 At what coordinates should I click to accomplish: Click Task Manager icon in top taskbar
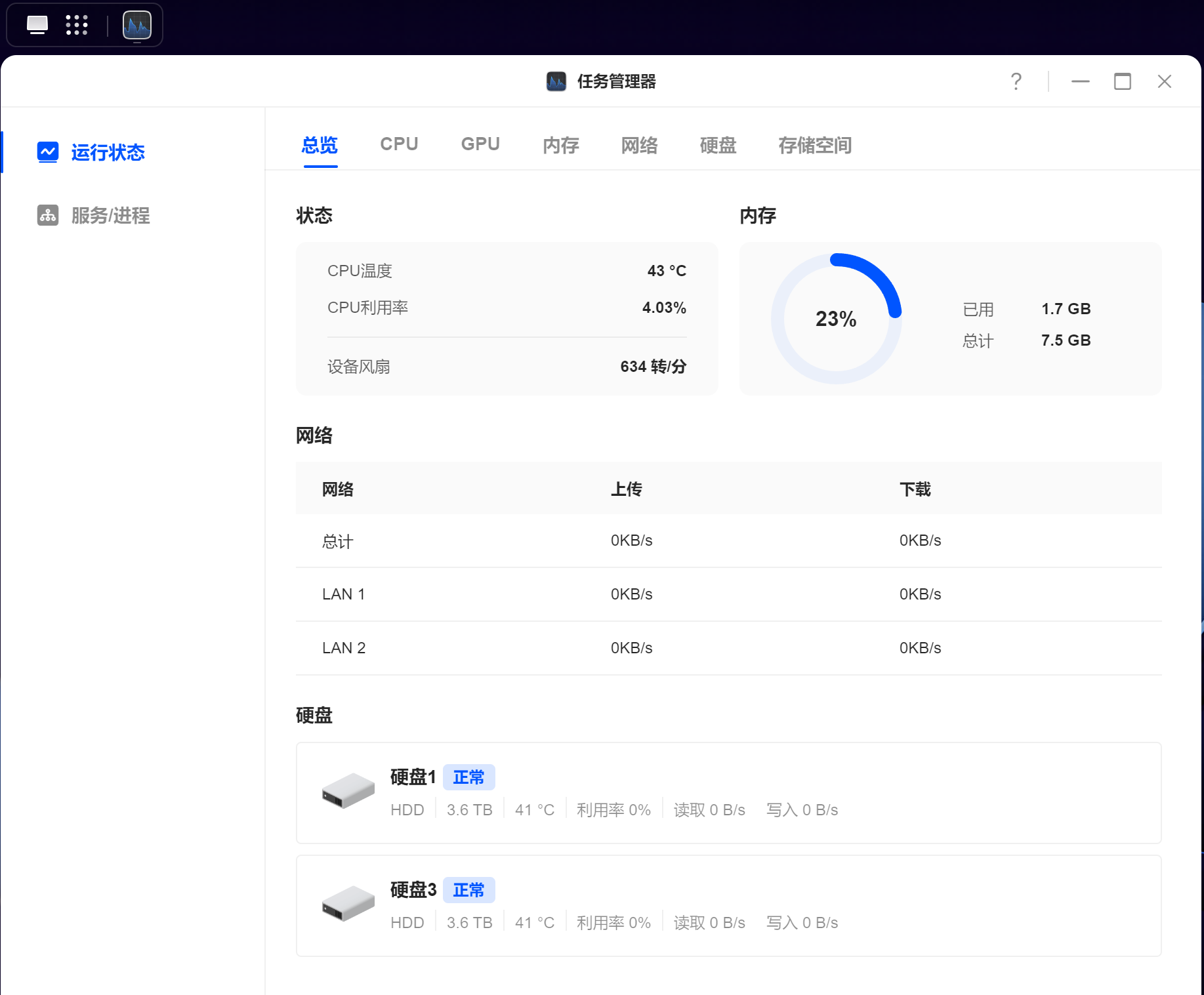tap(137, 26)
